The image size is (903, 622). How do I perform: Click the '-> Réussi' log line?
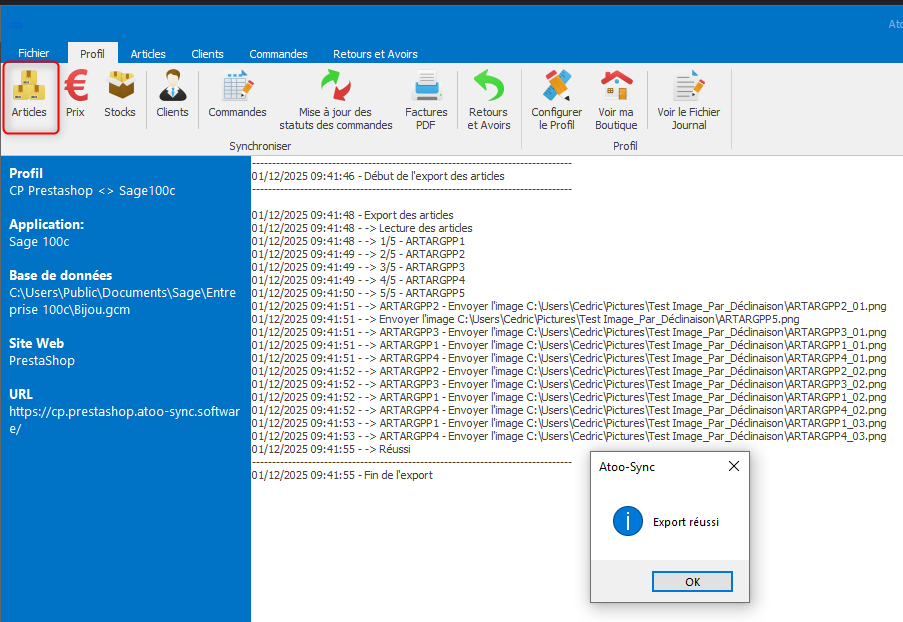[331, 449]
